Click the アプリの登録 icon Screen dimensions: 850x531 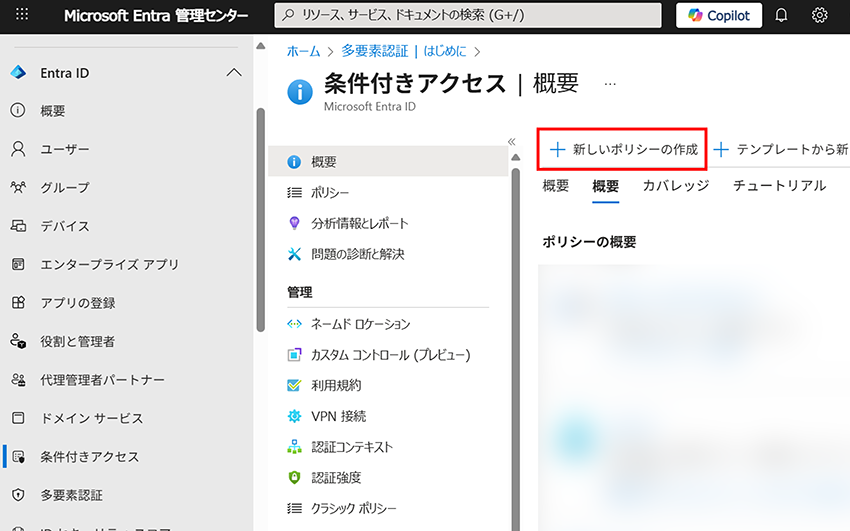tap(18, 302)
